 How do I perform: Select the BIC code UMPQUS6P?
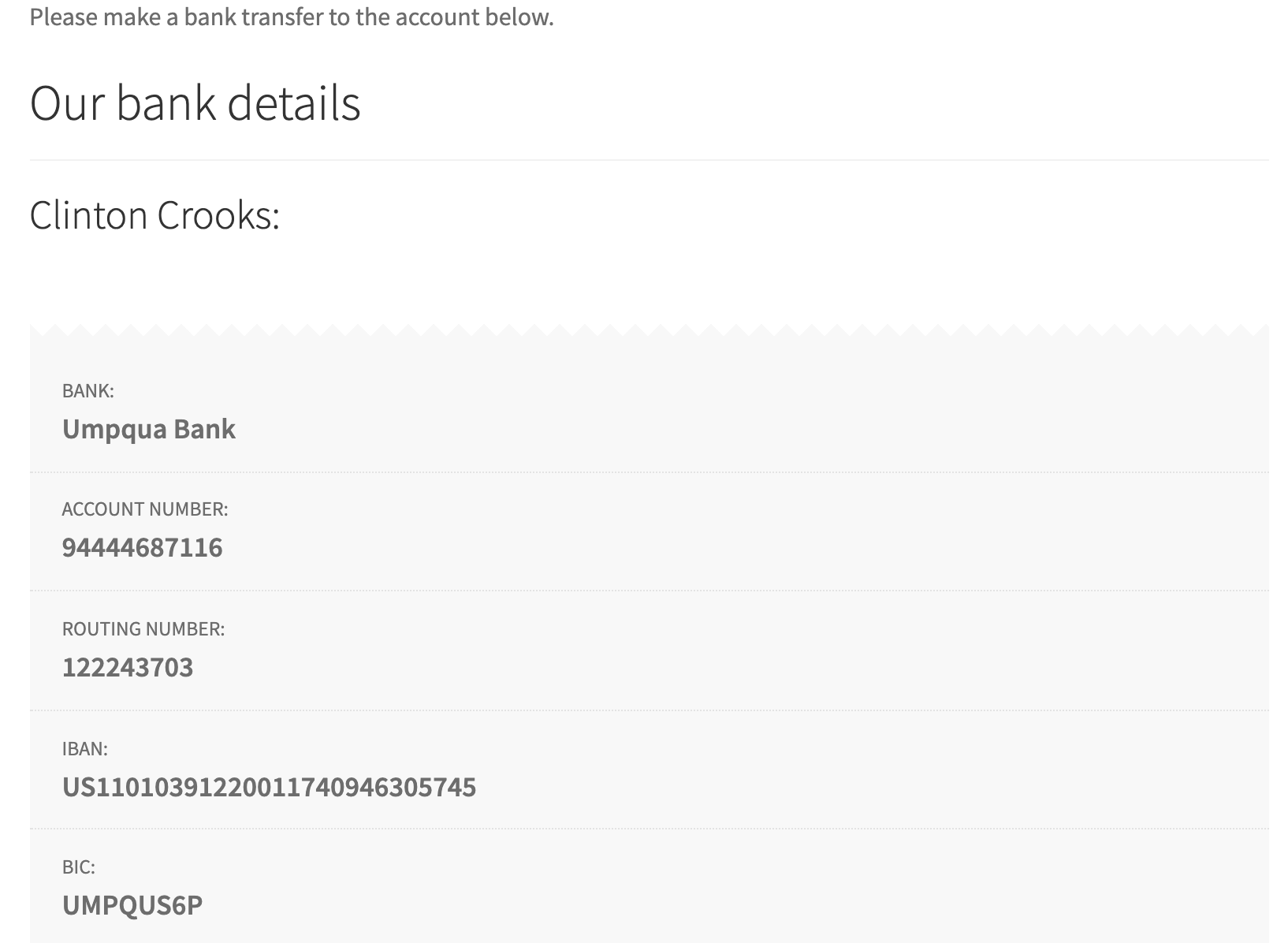click(x=132, y=905)
